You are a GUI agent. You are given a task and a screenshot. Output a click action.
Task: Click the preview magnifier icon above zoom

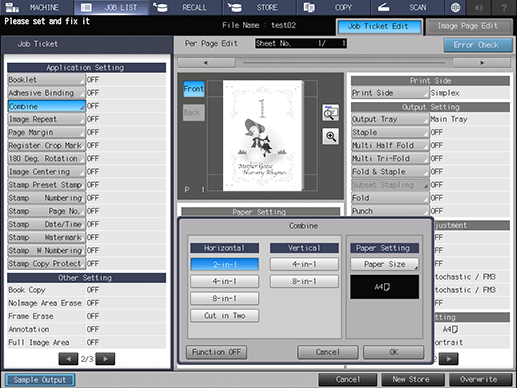pos(330,113)
